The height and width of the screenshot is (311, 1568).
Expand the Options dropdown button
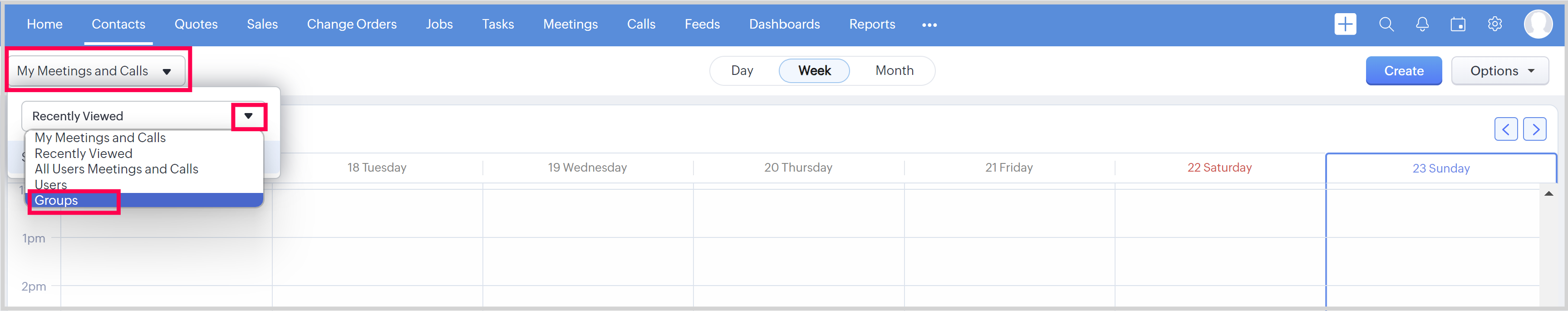pos(1500,71)
